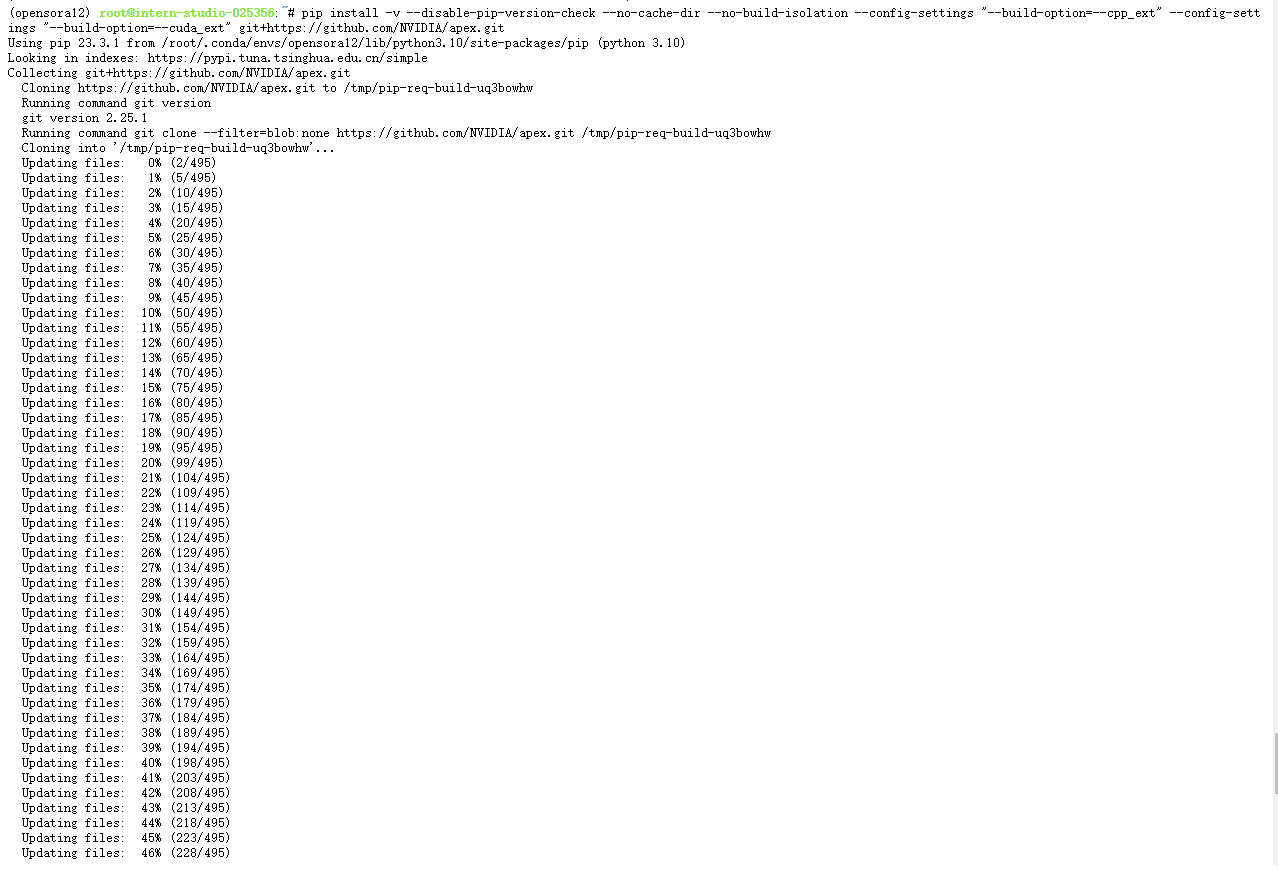Click 'Updating files: 30% (149/495)' line
1278x874 pixels.
126,613
